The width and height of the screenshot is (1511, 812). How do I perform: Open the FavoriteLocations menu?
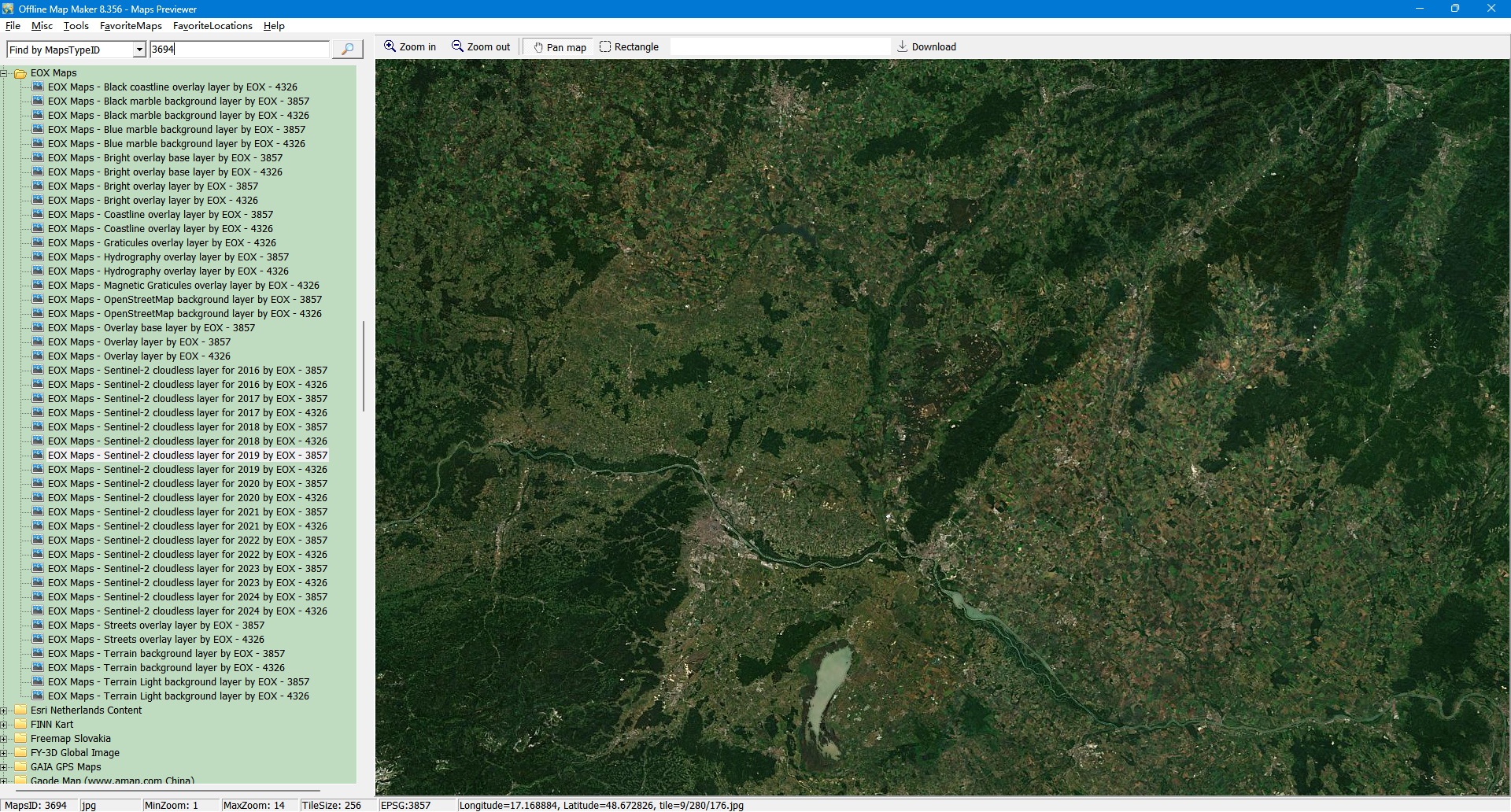[212, 26]
